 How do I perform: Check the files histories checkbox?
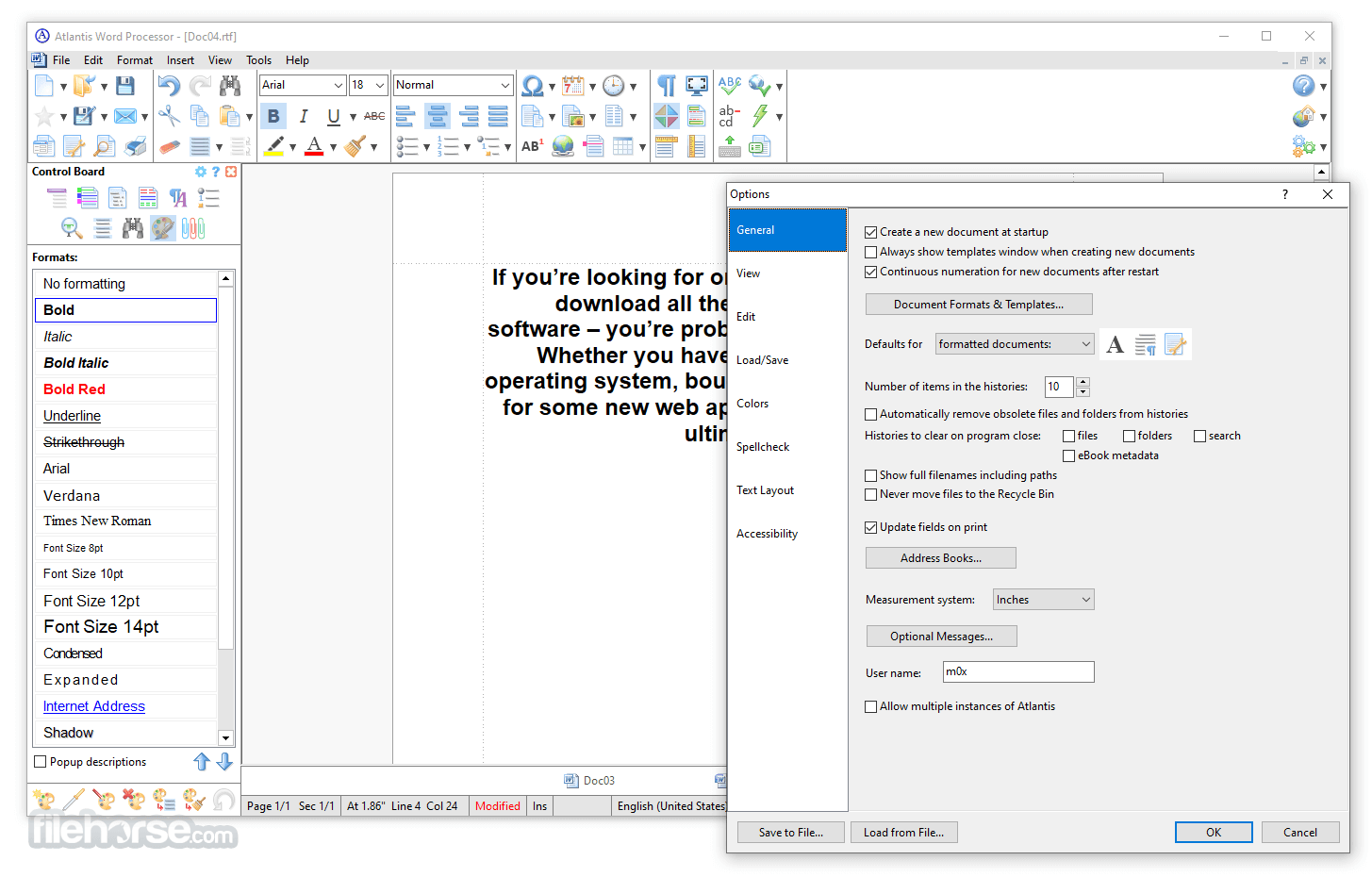tap(1069, 436)
